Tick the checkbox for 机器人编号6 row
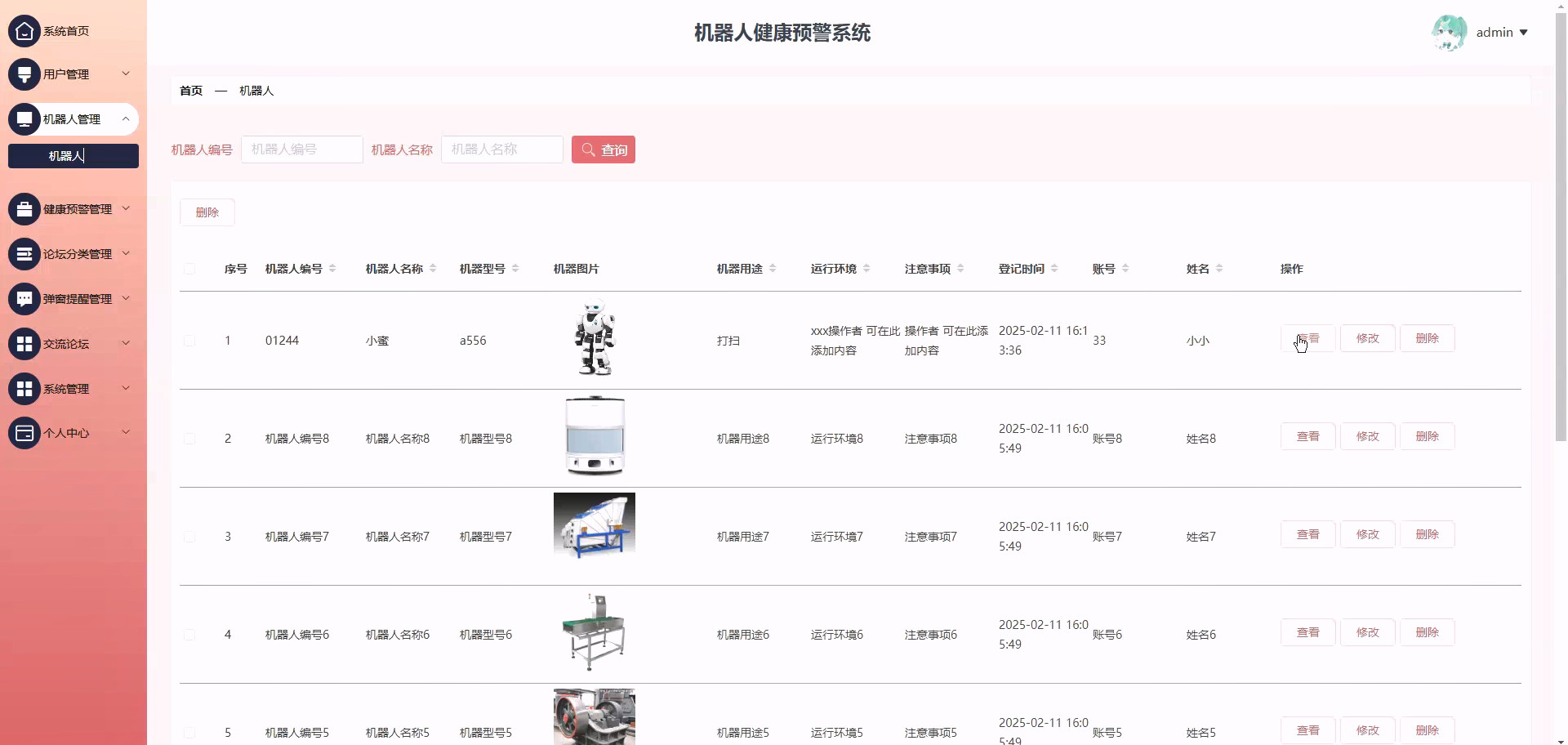Image resolution: width=1568 pixels, height=745 pixels. pyautogui.click(x=189, y=635)
